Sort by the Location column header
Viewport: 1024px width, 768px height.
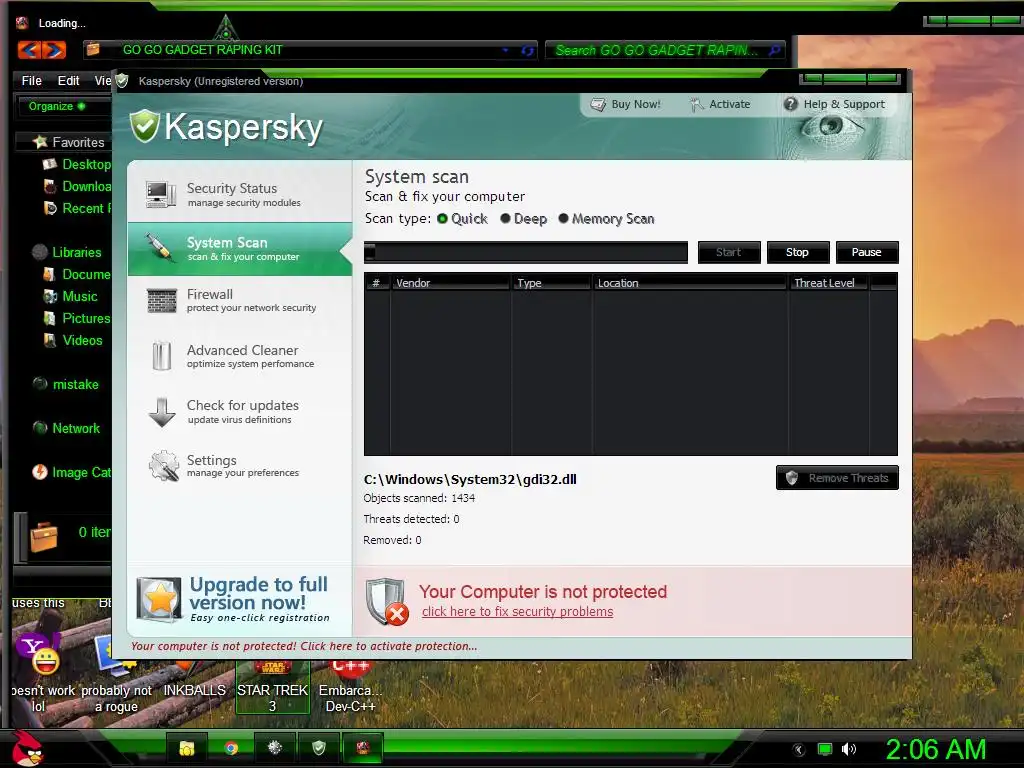point(690,283)
